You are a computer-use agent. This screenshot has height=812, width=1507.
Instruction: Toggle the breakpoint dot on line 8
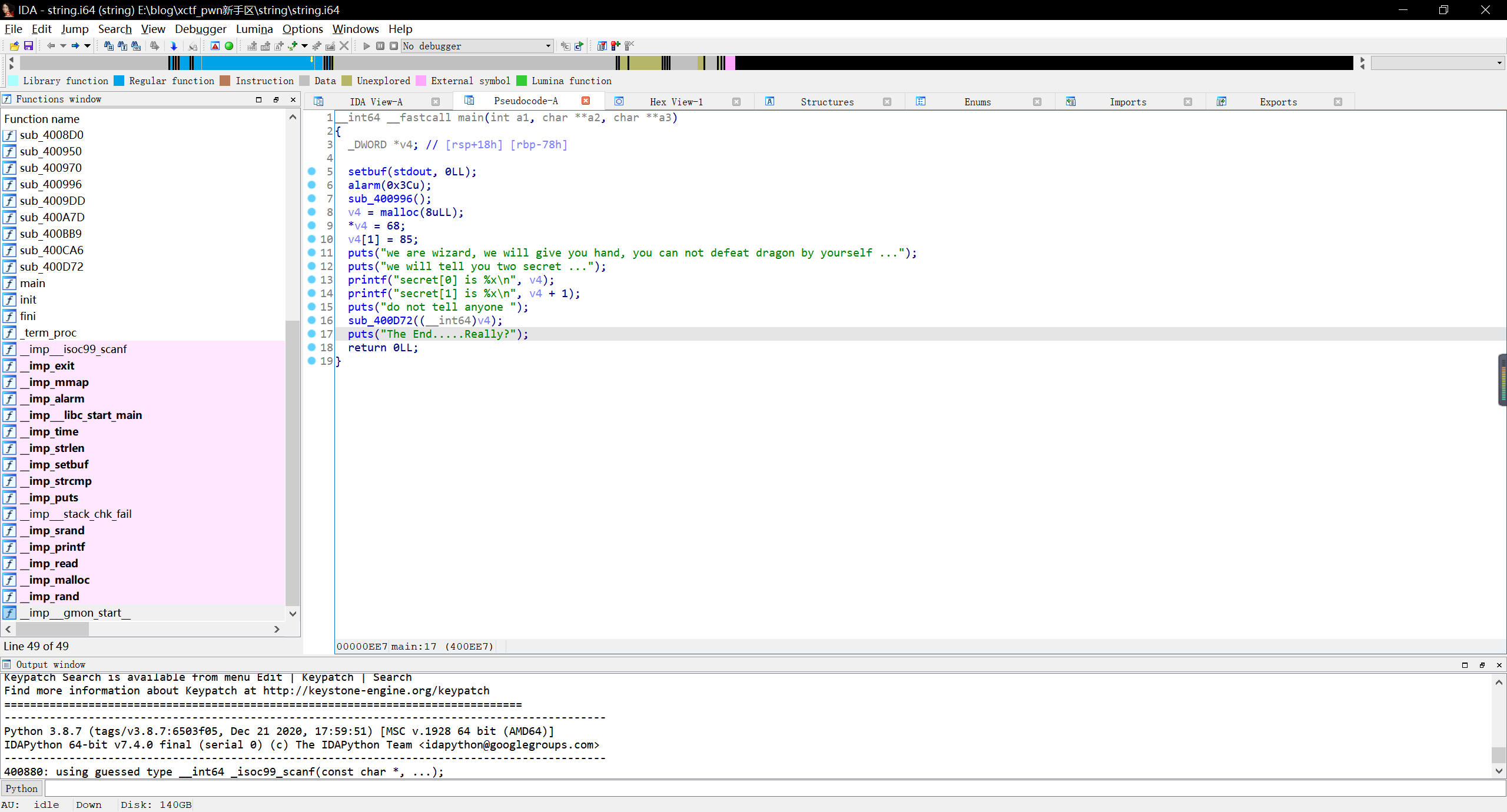click(311, 212)
